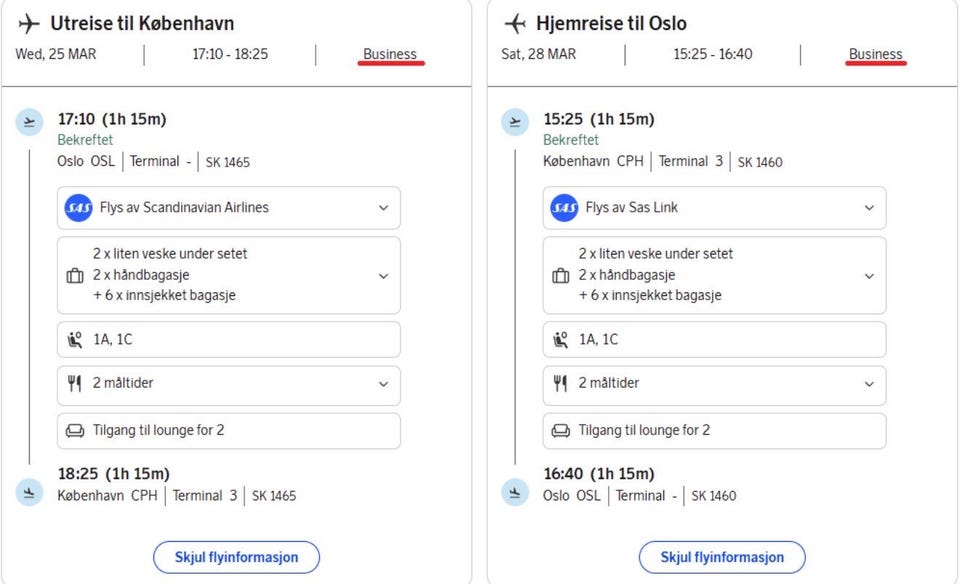
Task: Click the return departure plane icon at 15:25
Action: 515,122
